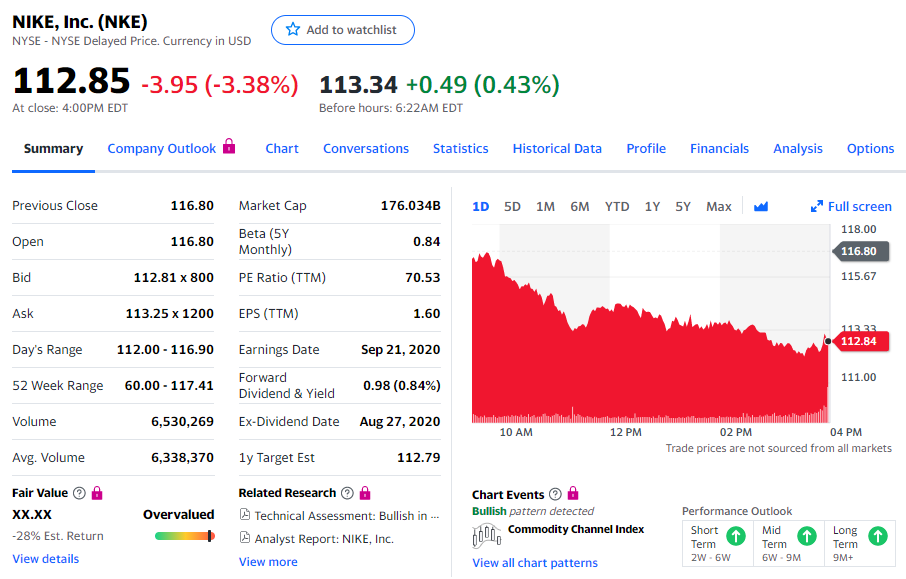Go to the Financials tab

pyautogui.click(x=719, y=148)
